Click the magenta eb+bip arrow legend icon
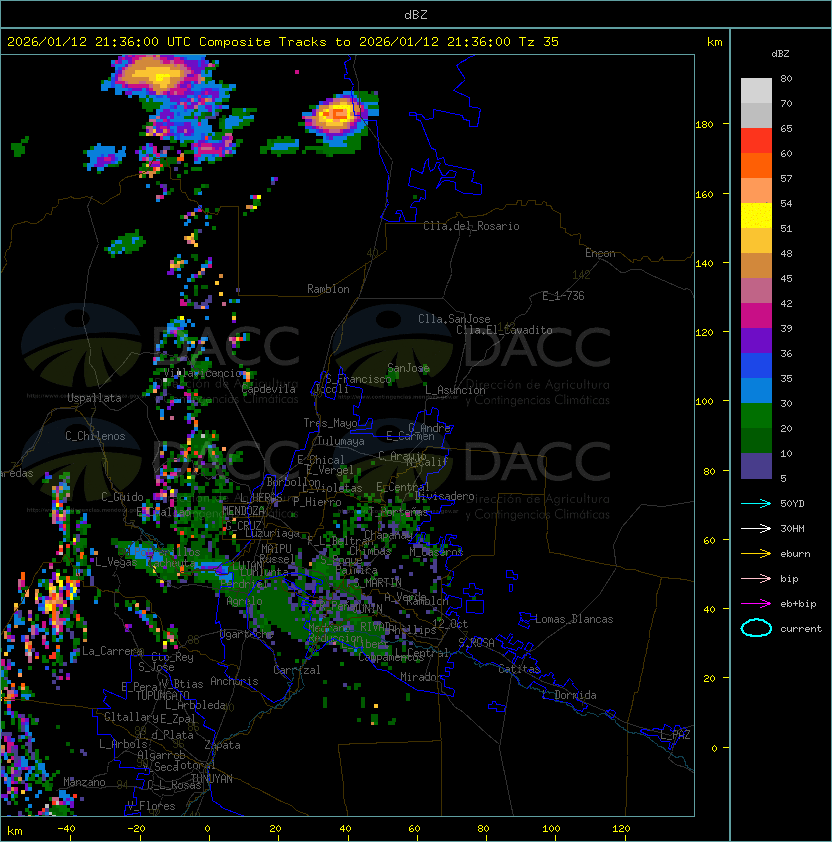Image resolution: width=832 pixels, height=842 pixels. coord(756,604)
